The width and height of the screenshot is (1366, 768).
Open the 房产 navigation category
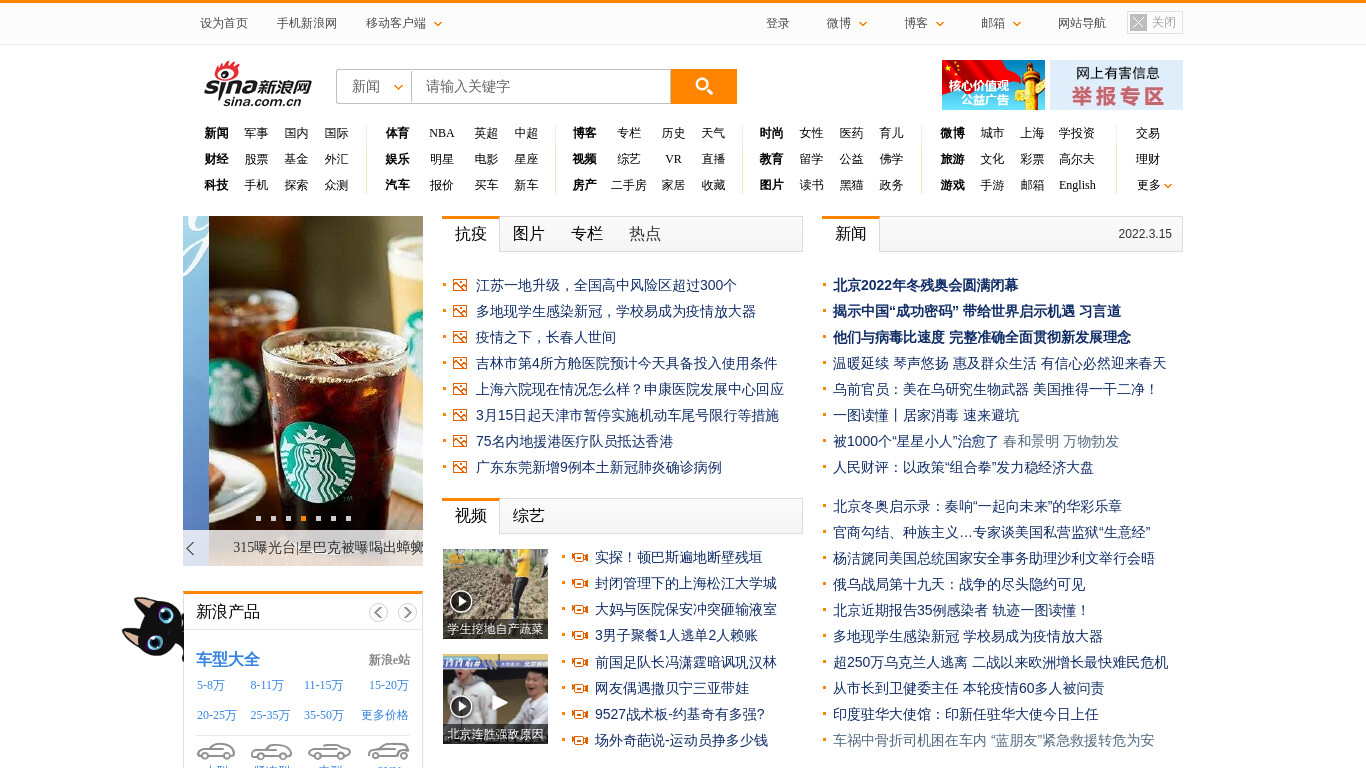pos(584,185)
